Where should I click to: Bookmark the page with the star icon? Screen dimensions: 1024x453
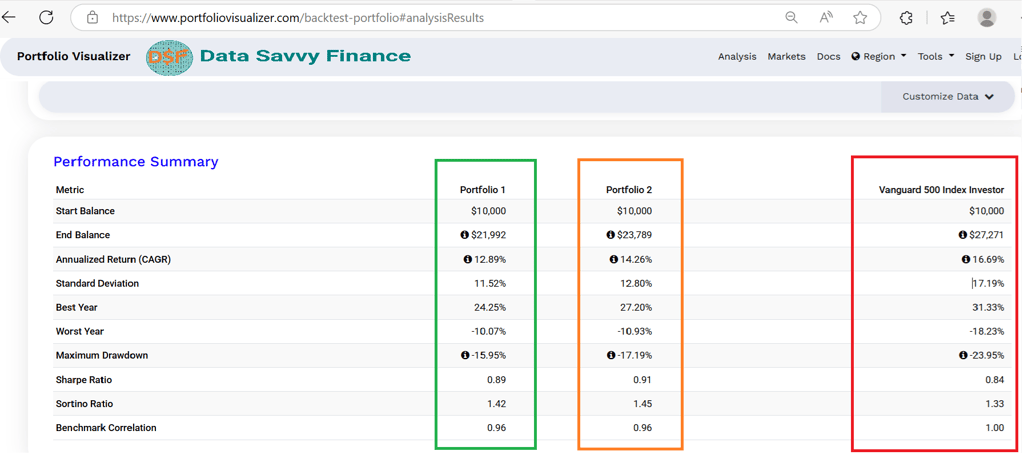(x=860, y=18)
